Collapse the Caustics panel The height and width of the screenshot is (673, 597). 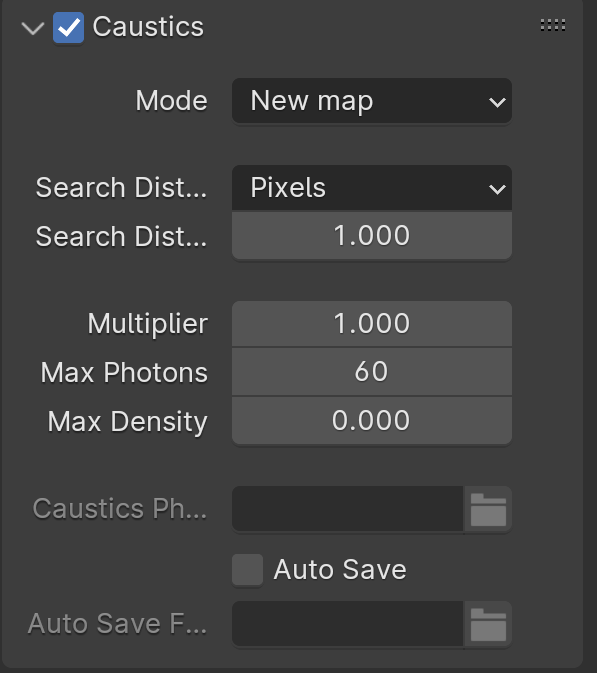click(x=33, y=28)
